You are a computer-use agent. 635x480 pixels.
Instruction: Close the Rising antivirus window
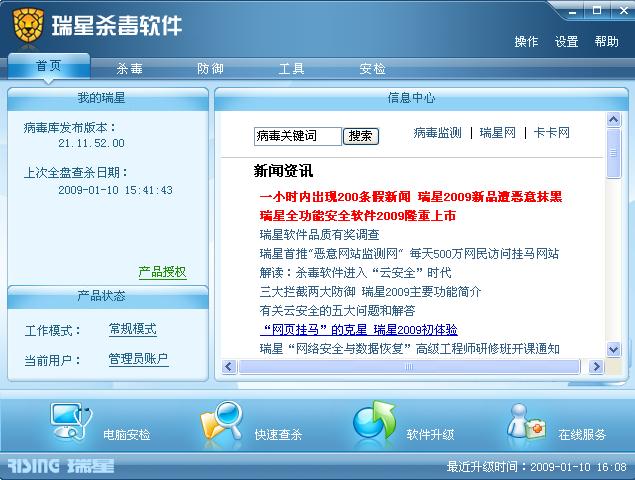pyautogui.click(x=623, y=11)
